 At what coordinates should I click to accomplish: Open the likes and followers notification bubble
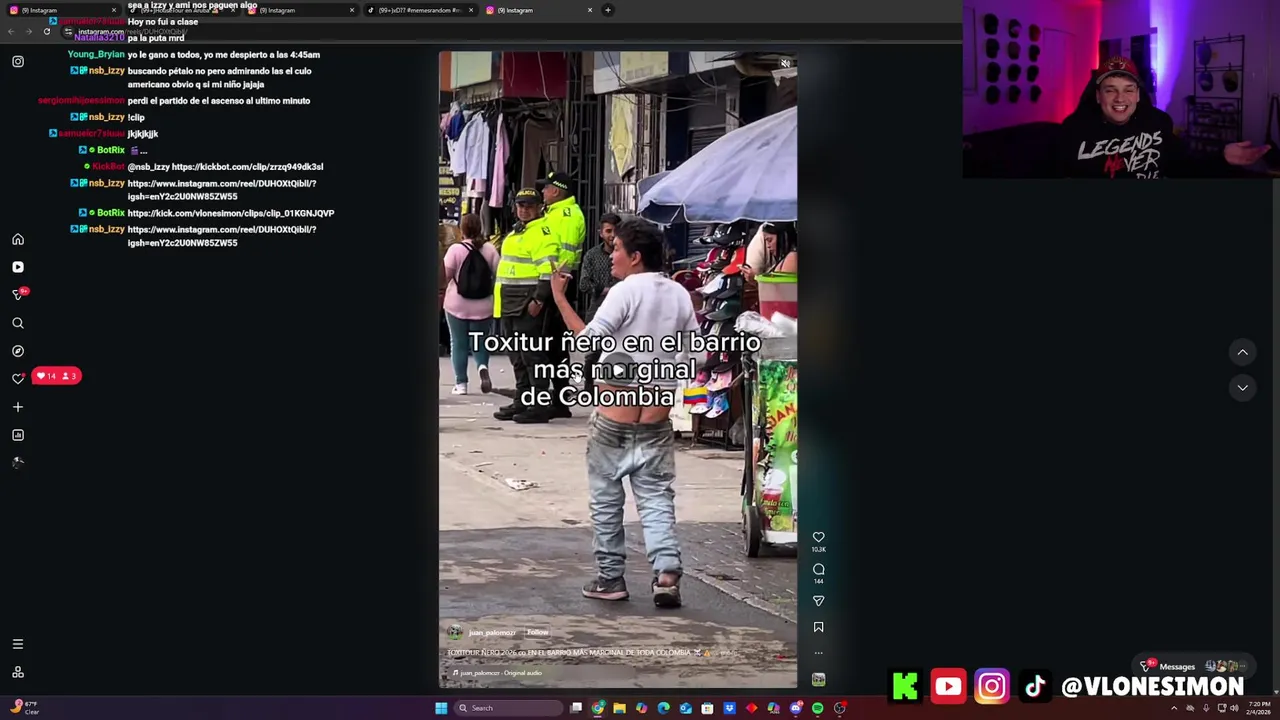click(x=56, y=376)
